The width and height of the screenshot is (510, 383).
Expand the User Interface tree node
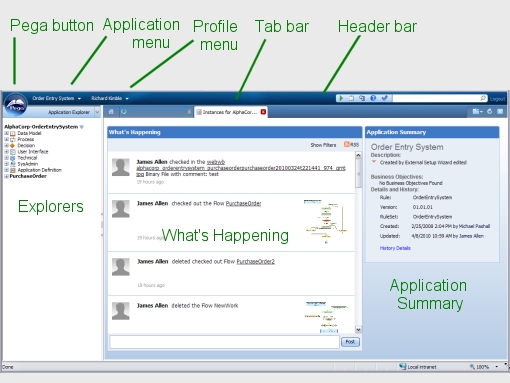tap(6, 151)
